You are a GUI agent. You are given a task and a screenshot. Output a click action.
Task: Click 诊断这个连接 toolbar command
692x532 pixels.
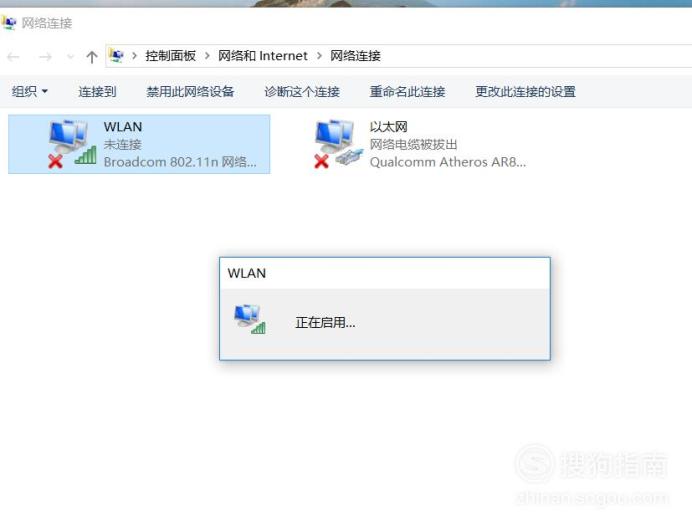(x=302, y=91)
